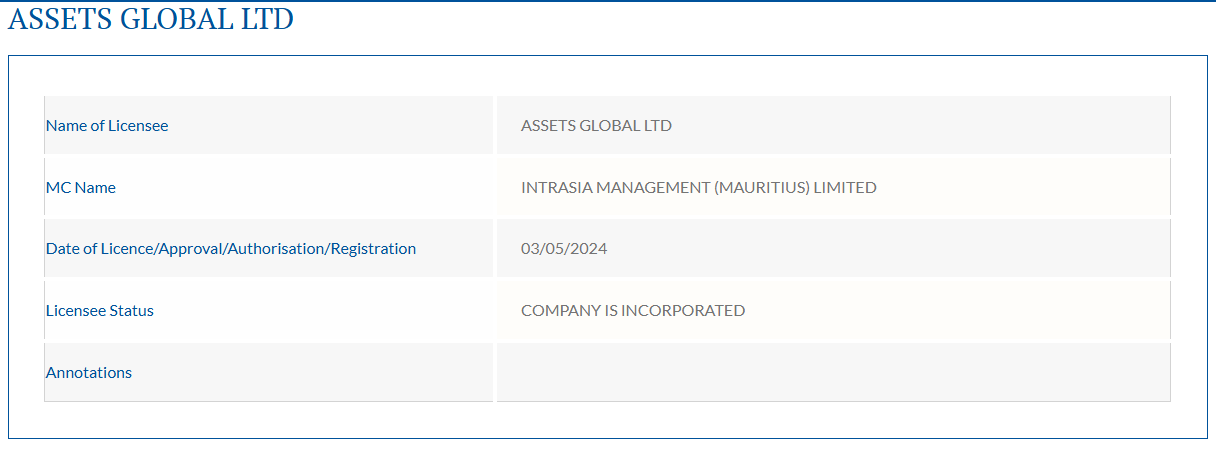Image resolution: width=1216 pixels, height=454 pixels.
Task: Click the word Status in Licensee Status label
Action: pyautogui.click(x=132, y=311)
